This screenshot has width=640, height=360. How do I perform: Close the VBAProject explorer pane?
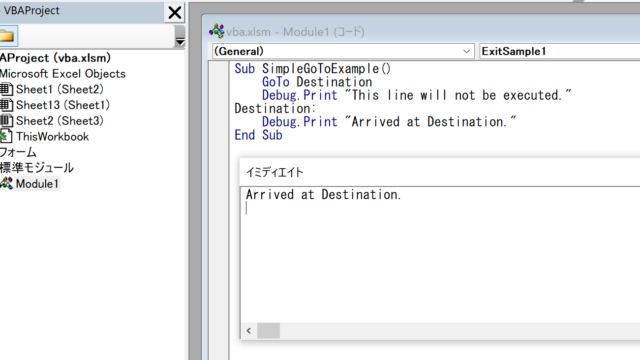pyautogui.click(x=175, y=12)
